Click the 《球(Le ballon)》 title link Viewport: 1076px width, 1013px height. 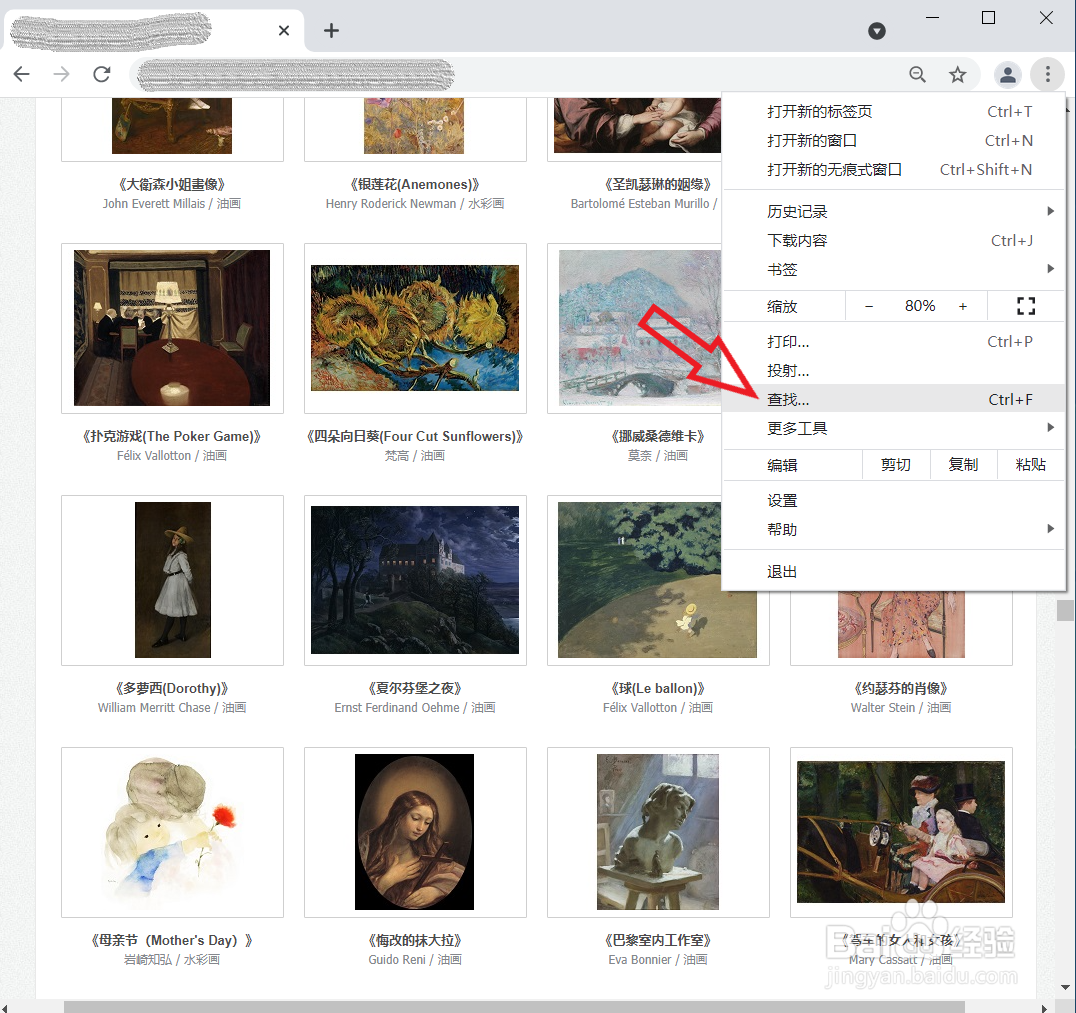[x=657, y=688]
